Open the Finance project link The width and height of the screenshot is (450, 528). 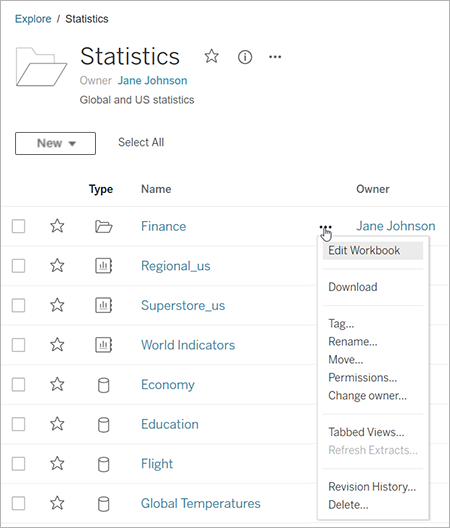(x=163, y=226)
